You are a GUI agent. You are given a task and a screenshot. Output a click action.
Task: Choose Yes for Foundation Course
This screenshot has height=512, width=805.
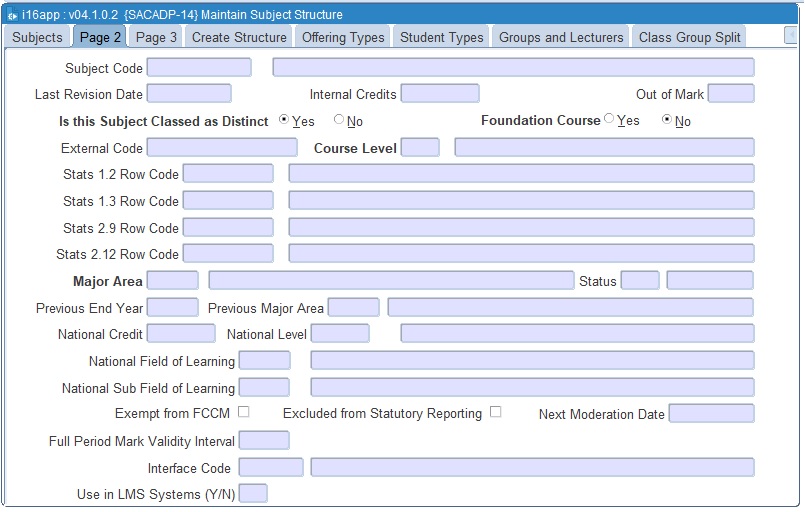point(609,120)
